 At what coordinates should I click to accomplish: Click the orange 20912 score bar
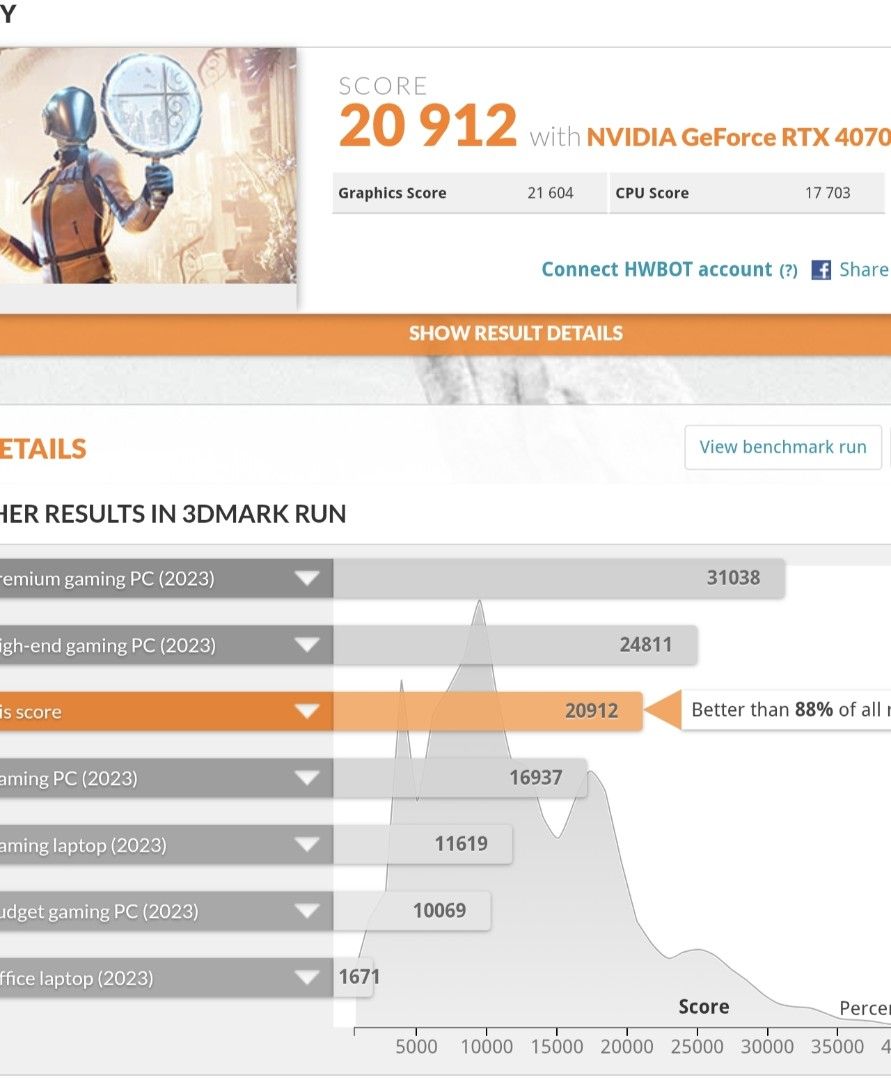[x=488, y=711]
